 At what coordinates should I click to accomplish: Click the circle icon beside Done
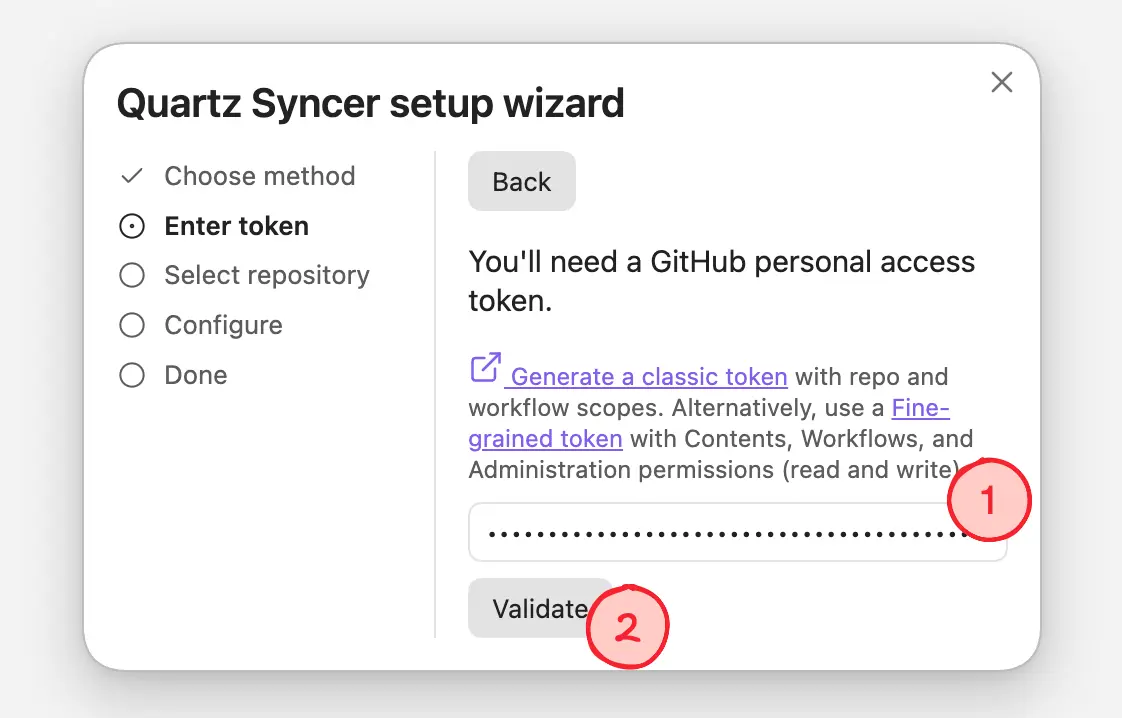pos(132,375)
